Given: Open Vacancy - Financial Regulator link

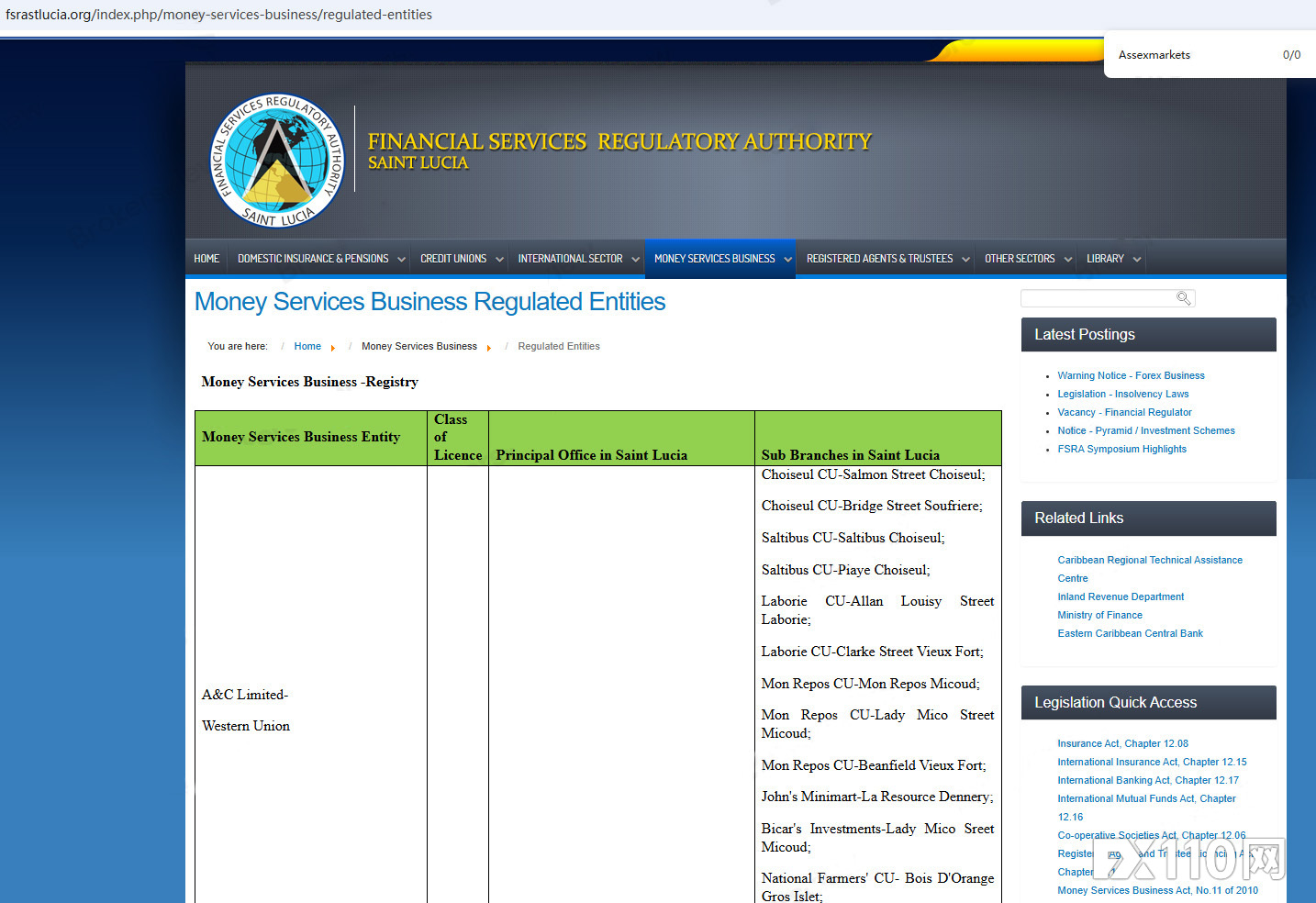Looking at the screenshot, I should pos(1124,412).
